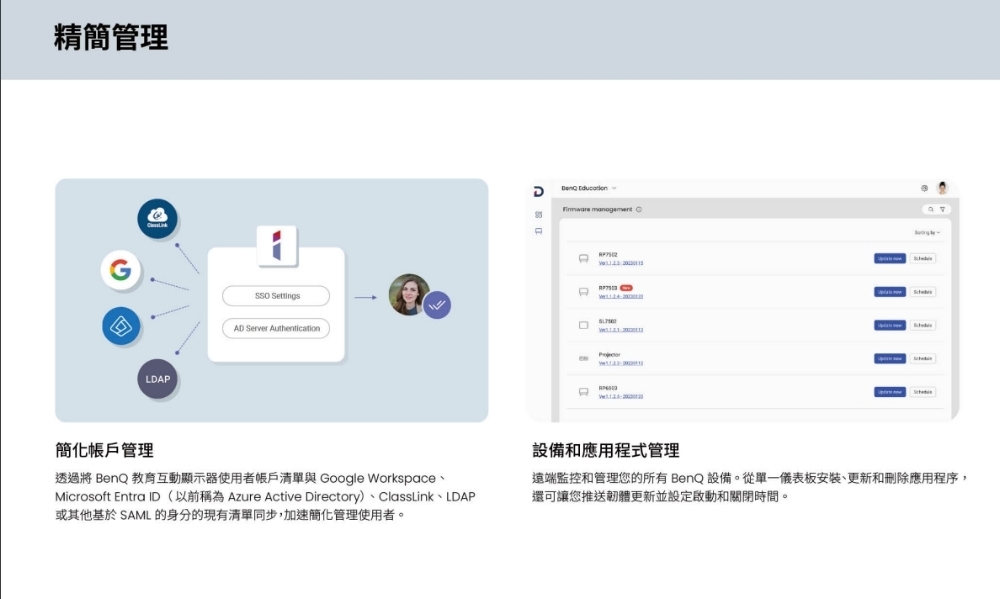Click the double-checkmark verified badge
Image resolution: width=1000 pixels, height=599 pixels.
tap(436, 305)
